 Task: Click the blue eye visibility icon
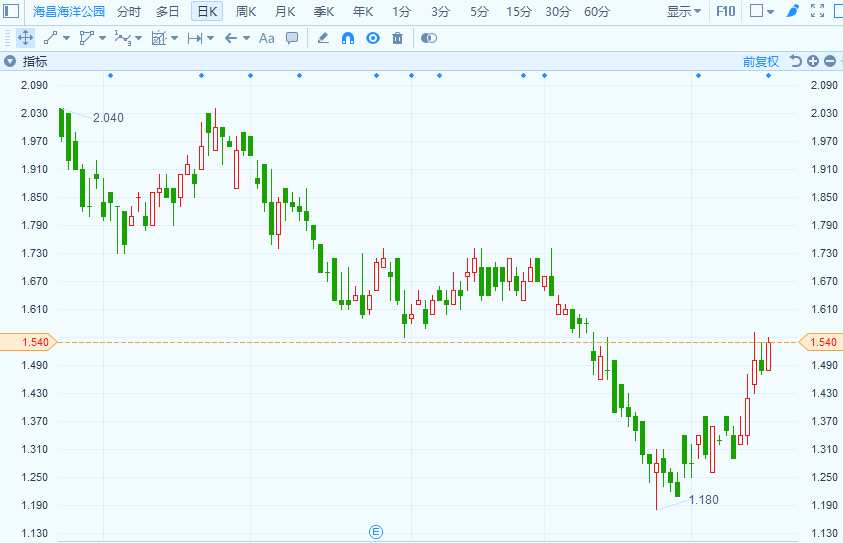pos(373,38)
